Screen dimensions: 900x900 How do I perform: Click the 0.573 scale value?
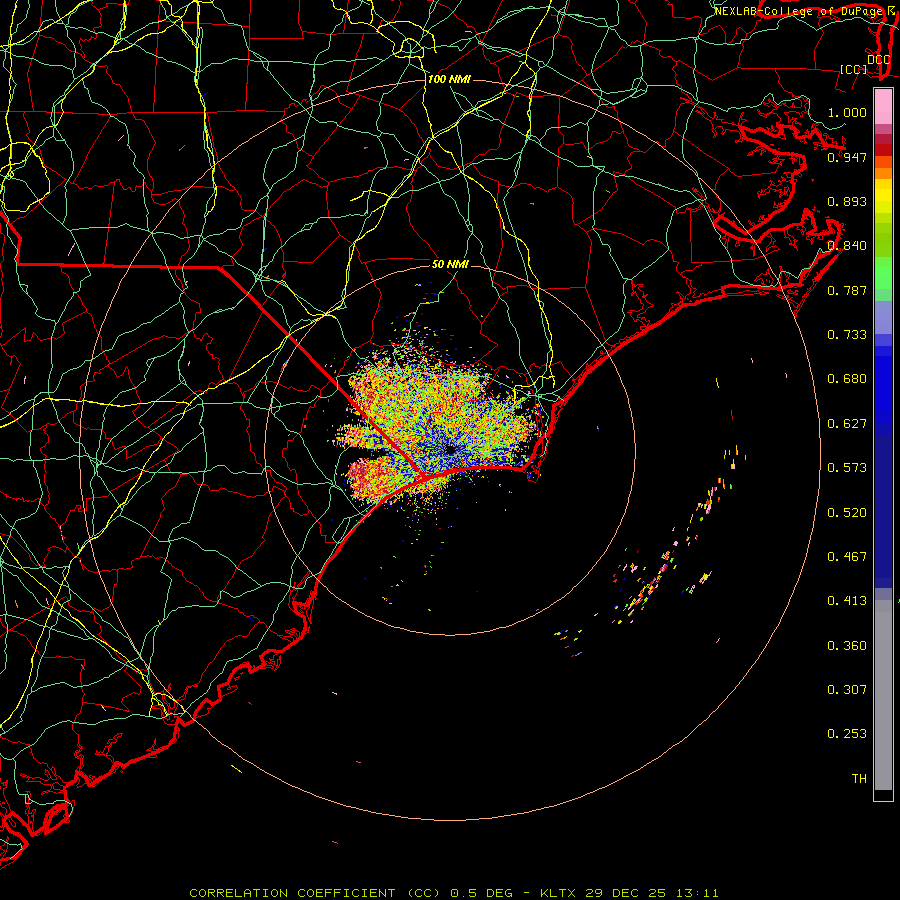[847, 468]
